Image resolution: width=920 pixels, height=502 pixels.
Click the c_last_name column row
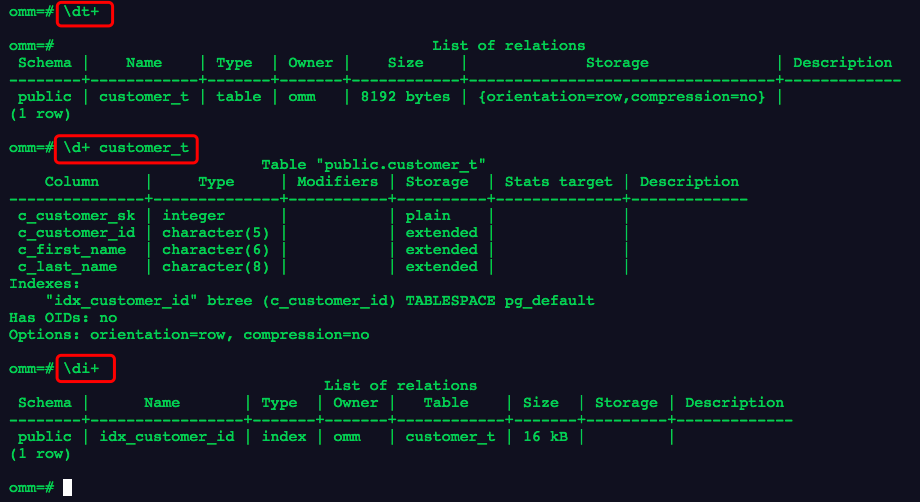68,267
